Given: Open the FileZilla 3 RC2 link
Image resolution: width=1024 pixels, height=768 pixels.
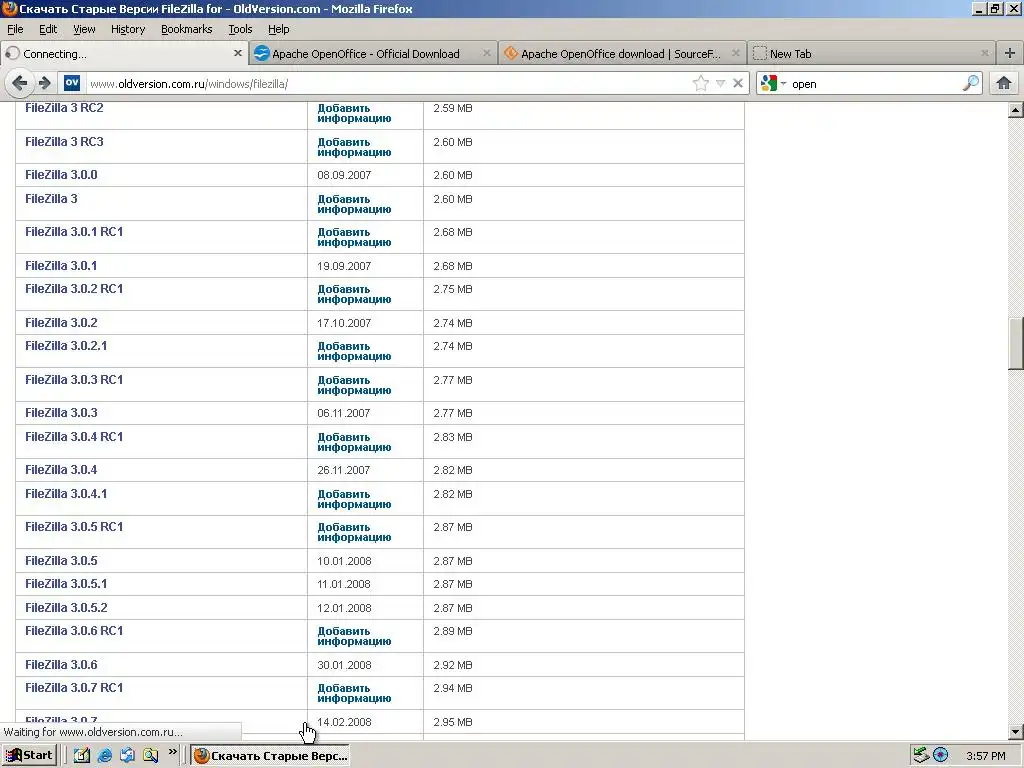Looking at the screenshot, I should 64,108.
